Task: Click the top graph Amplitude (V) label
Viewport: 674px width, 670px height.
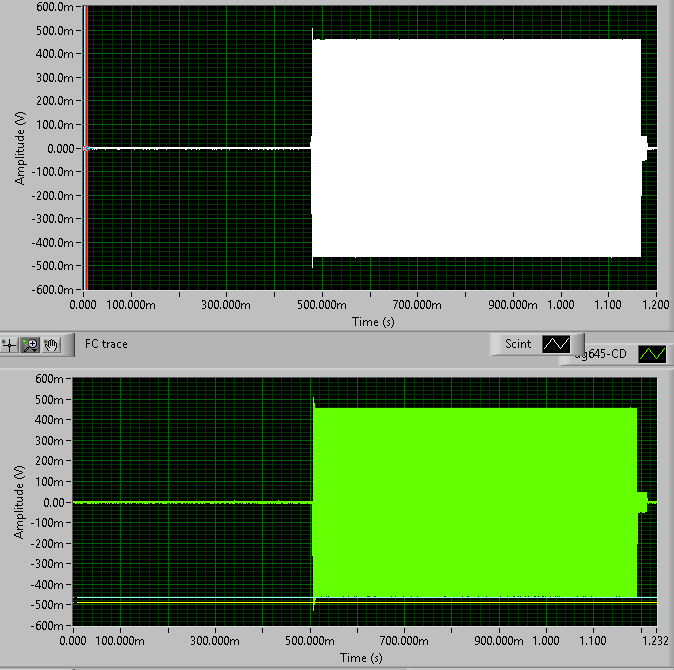Action: [x=20, y=148]
